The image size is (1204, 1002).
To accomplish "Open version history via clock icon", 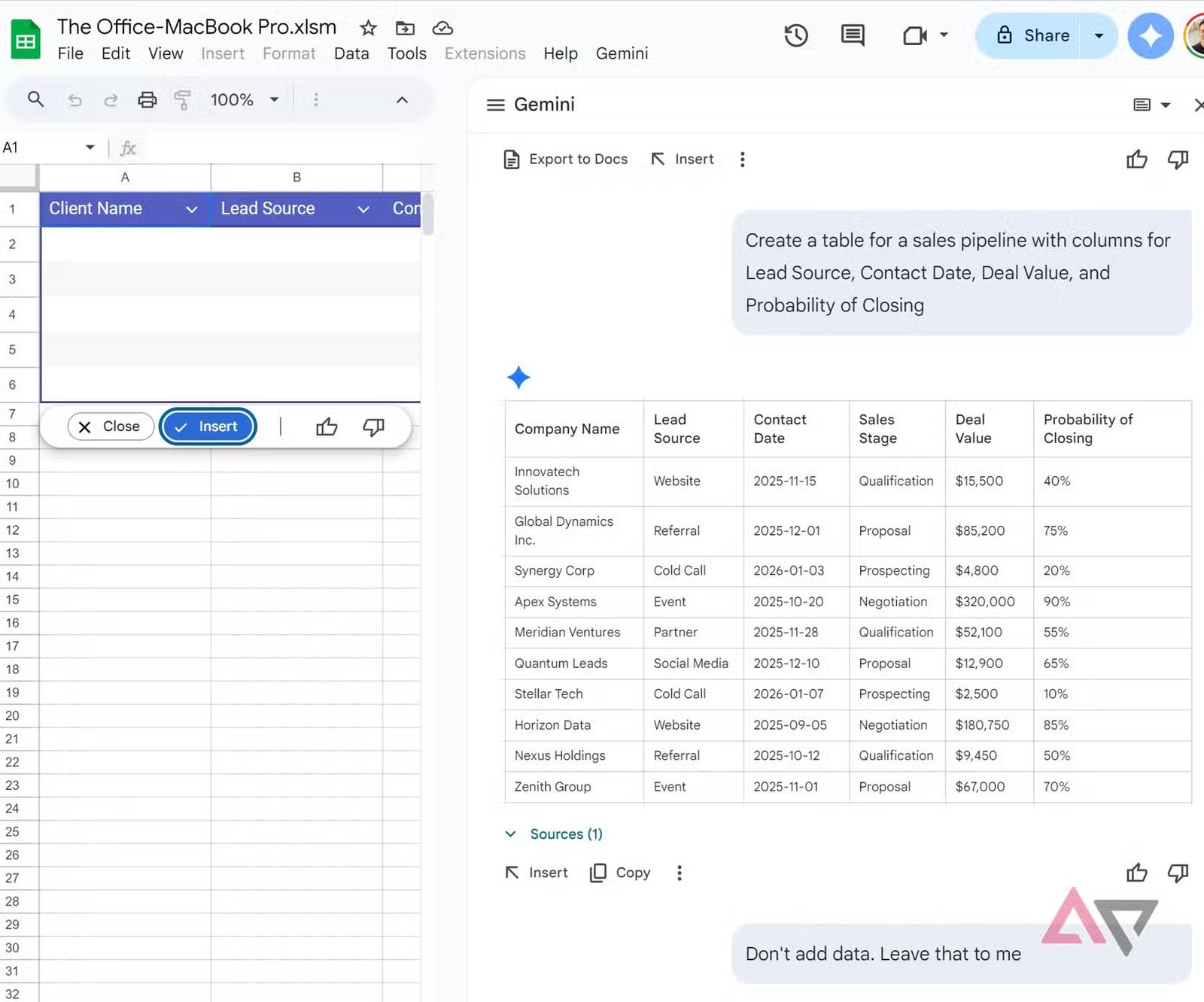I will coord(796,35).
